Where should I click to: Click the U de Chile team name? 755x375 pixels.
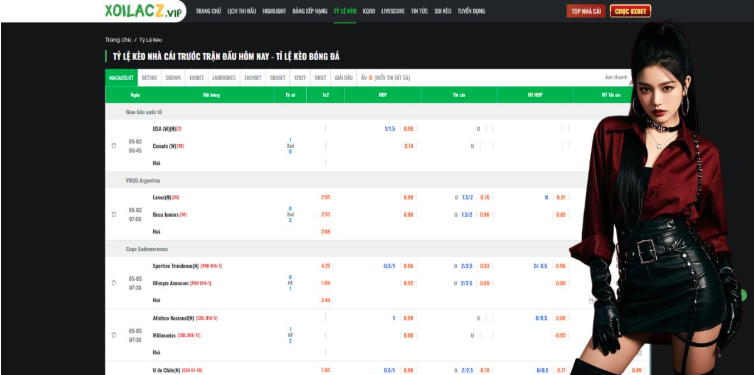coord(167,370)
